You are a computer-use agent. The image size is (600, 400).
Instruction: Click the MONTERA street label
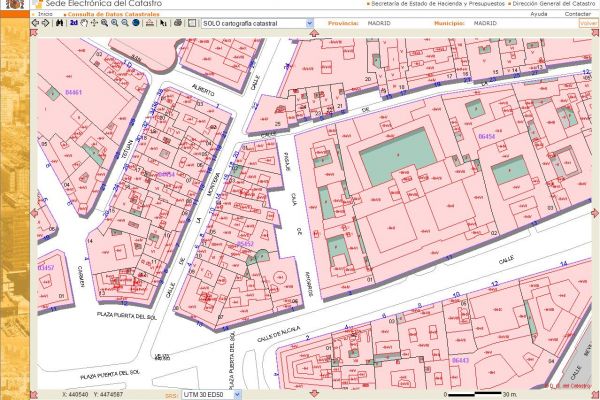coord(212,184)
